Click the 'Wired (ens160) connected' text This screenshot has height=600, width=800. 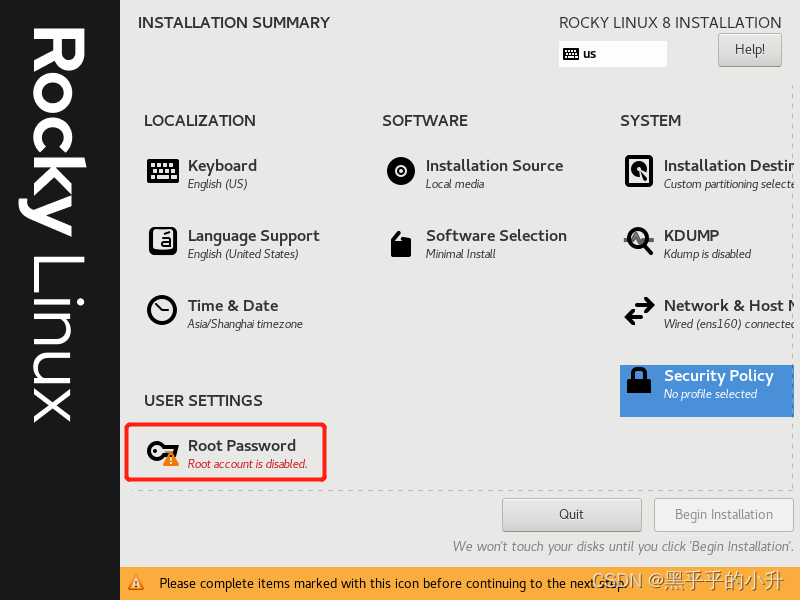tap(729, 324)
